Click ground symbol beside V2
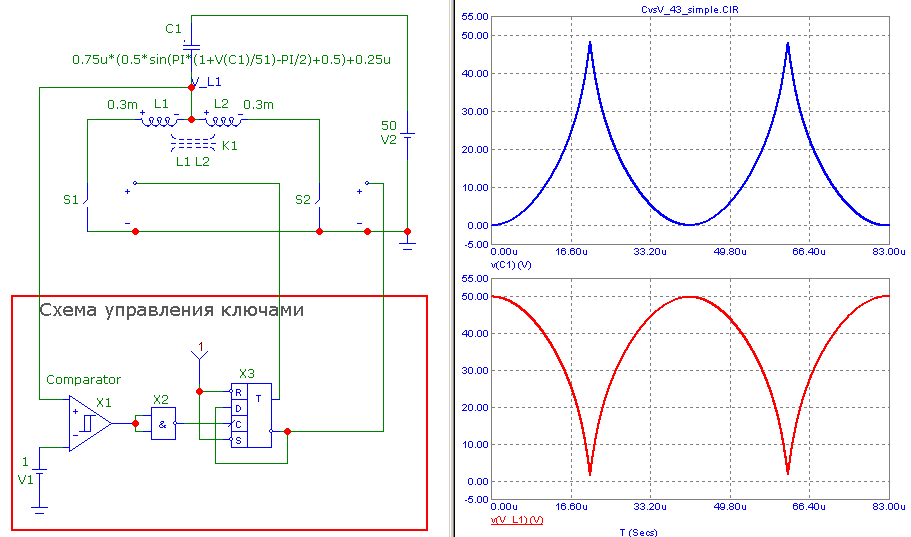 [407, 240]
